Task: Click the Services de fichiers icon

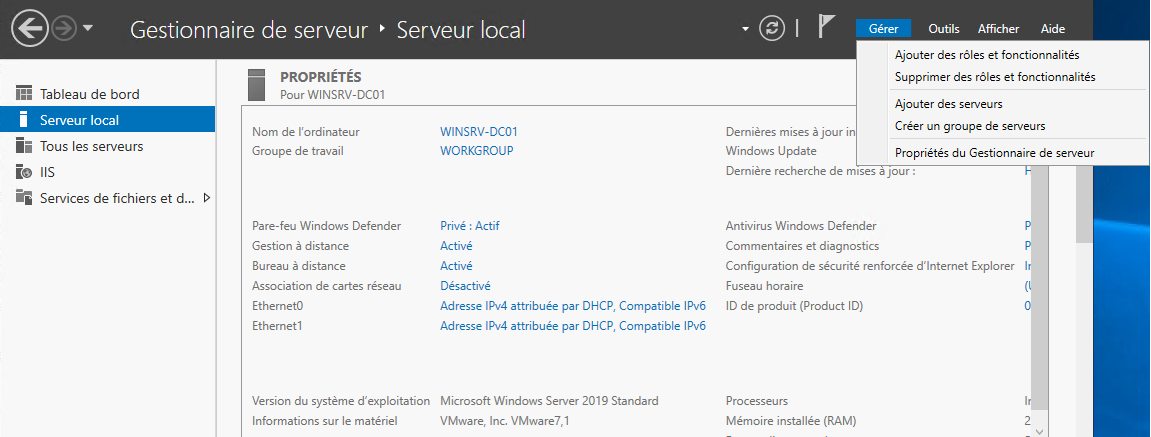Action: pyautogui.click(x=24, y=198)
